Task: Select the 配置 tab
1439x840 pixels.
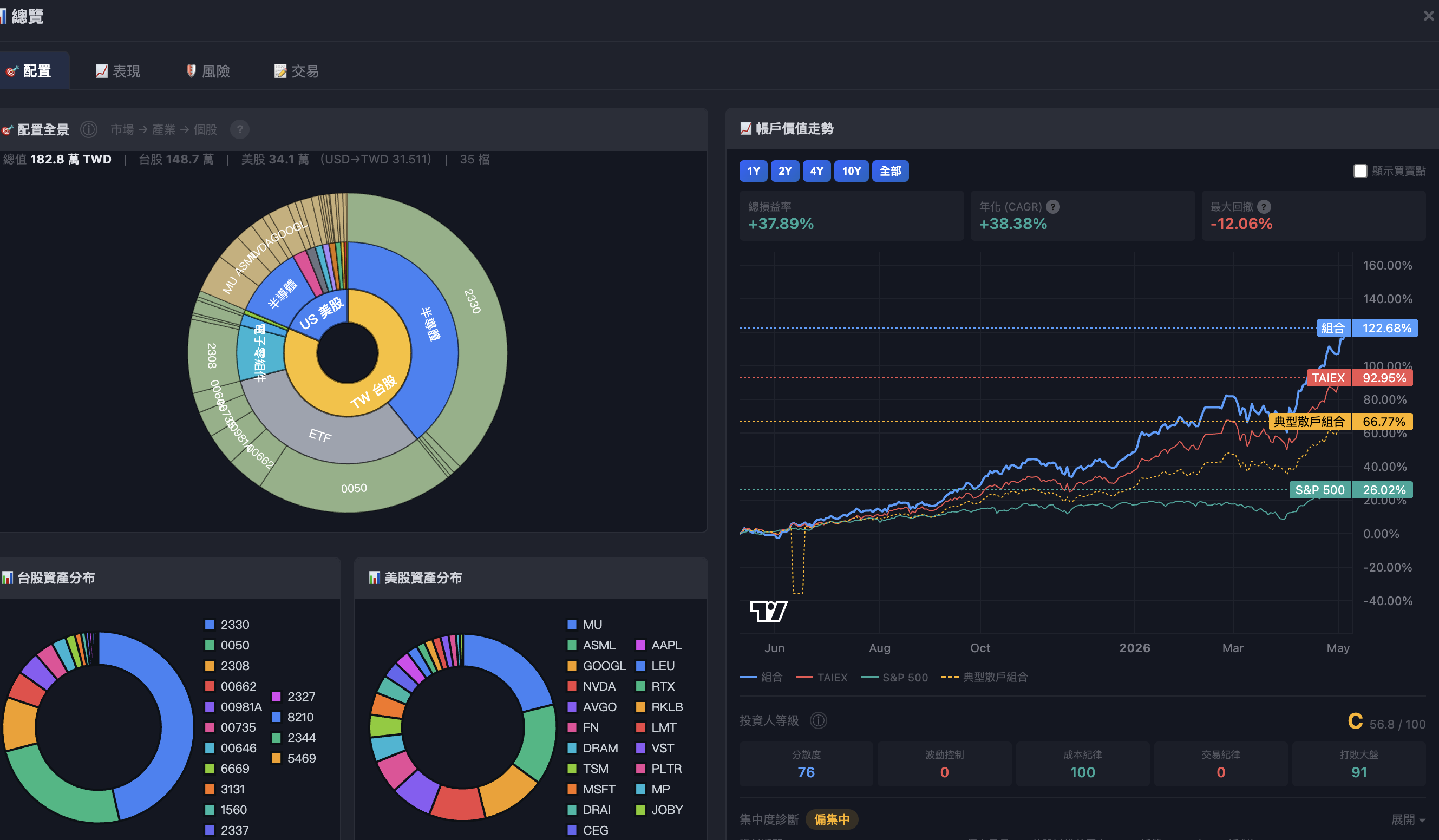Action: (x=31, y=71)
